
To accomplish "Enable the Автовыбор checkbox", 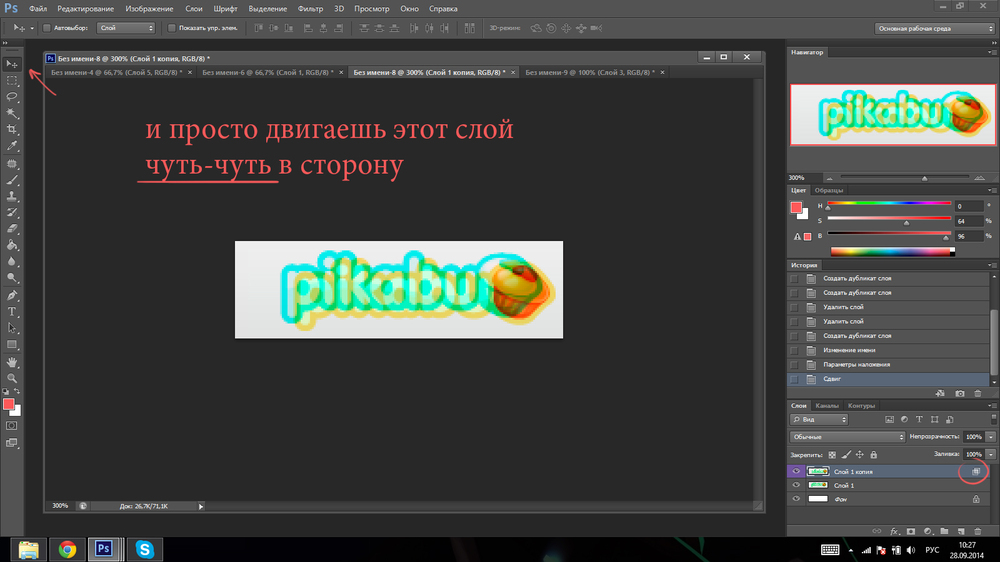I will 46,28.
